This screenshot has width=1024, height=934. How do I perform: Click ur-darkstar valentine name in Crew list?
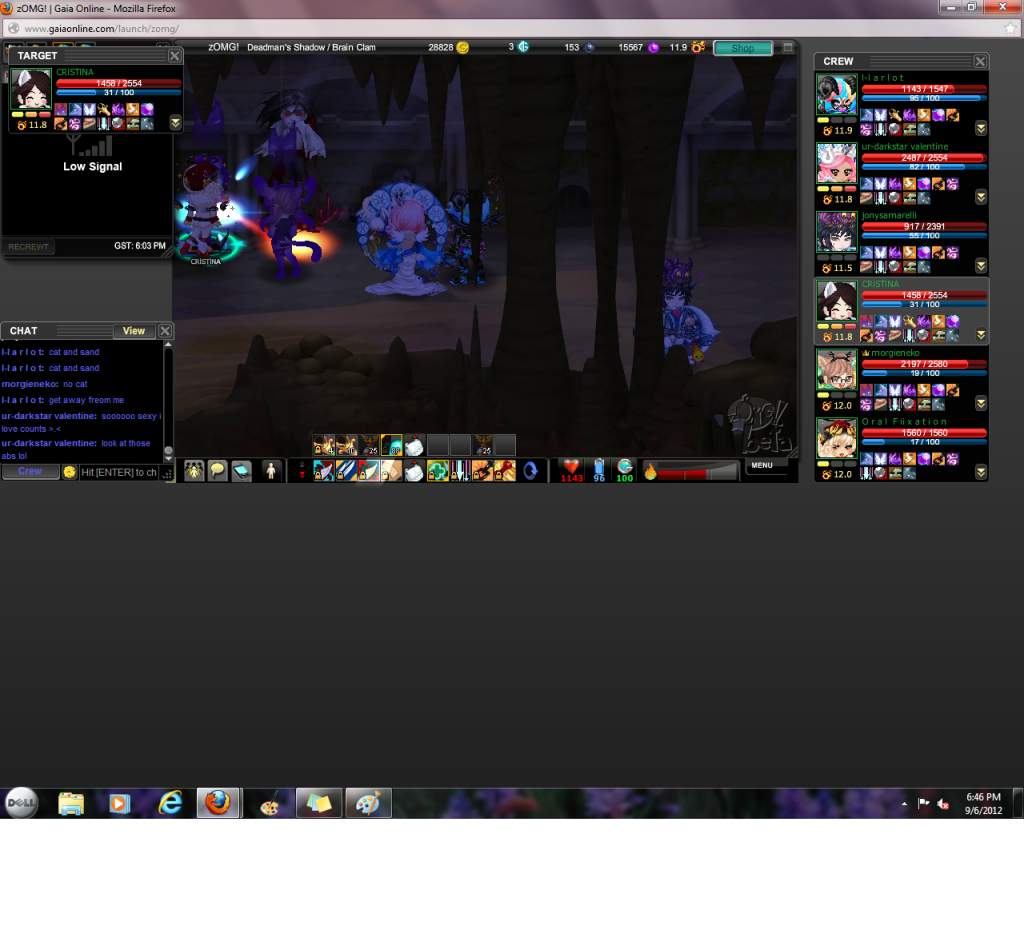(904, 146)
